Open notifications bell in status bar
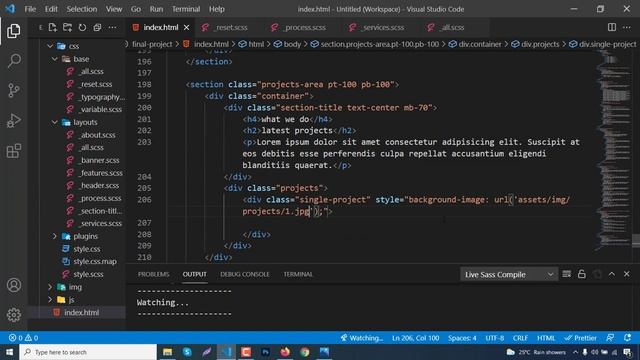This screenshot has height=360, width=640. 627,338
